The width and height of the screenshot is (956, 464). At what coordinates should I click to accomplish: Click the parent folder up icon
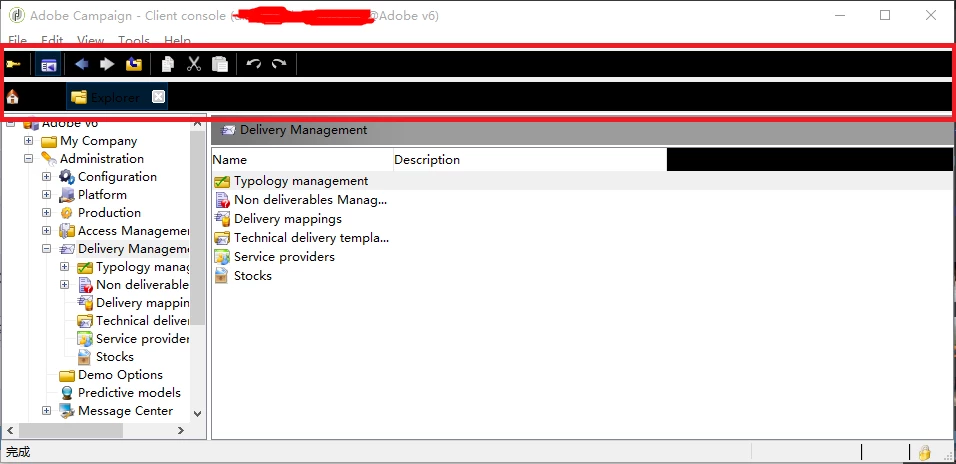click(x=134, y=64)
